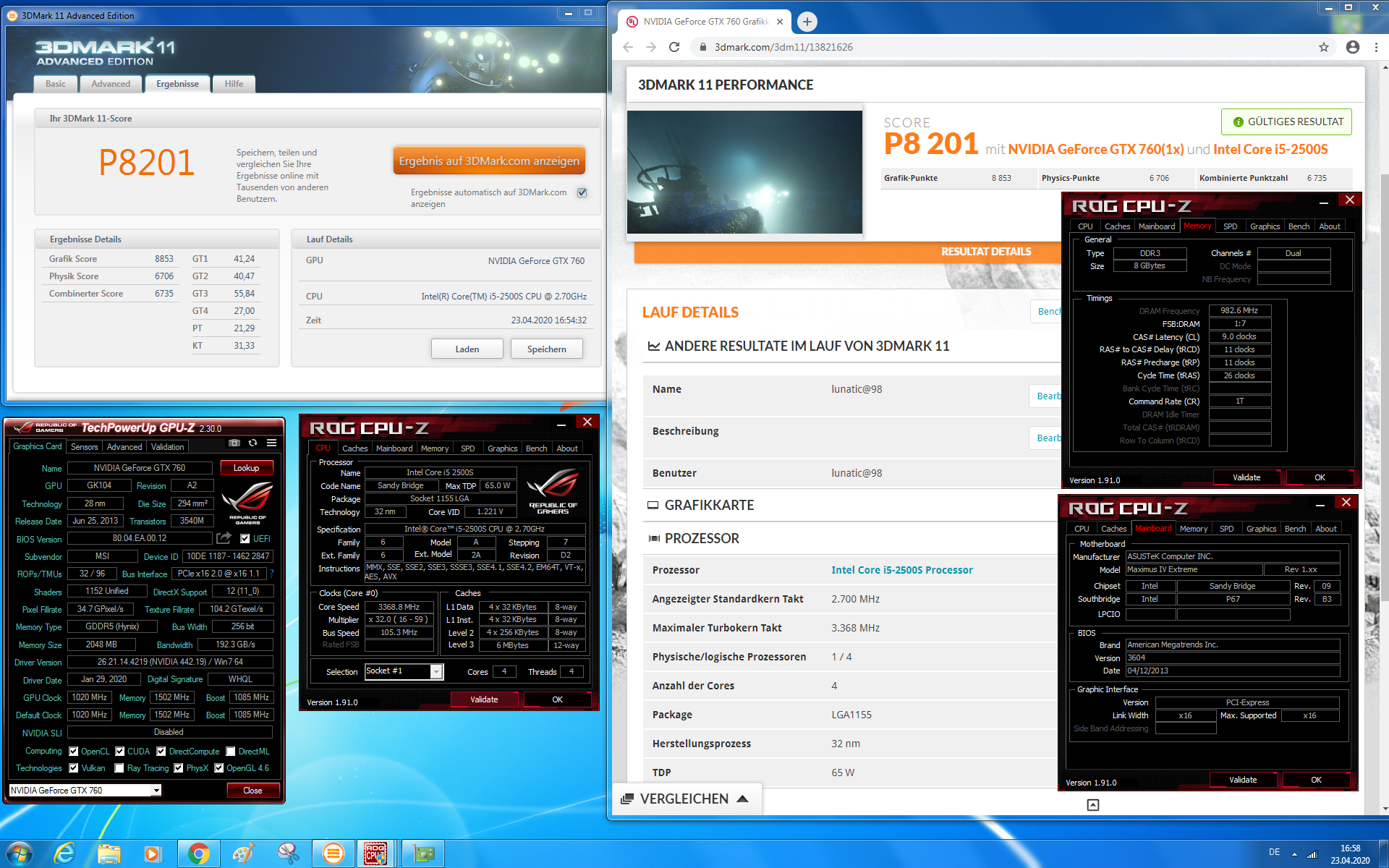Image resolution: width=1389 pixels, height=868 pixels.
Task: Open the Socket #1 selection dropdown in CPU-Z
Action: [x=436, y=671]
